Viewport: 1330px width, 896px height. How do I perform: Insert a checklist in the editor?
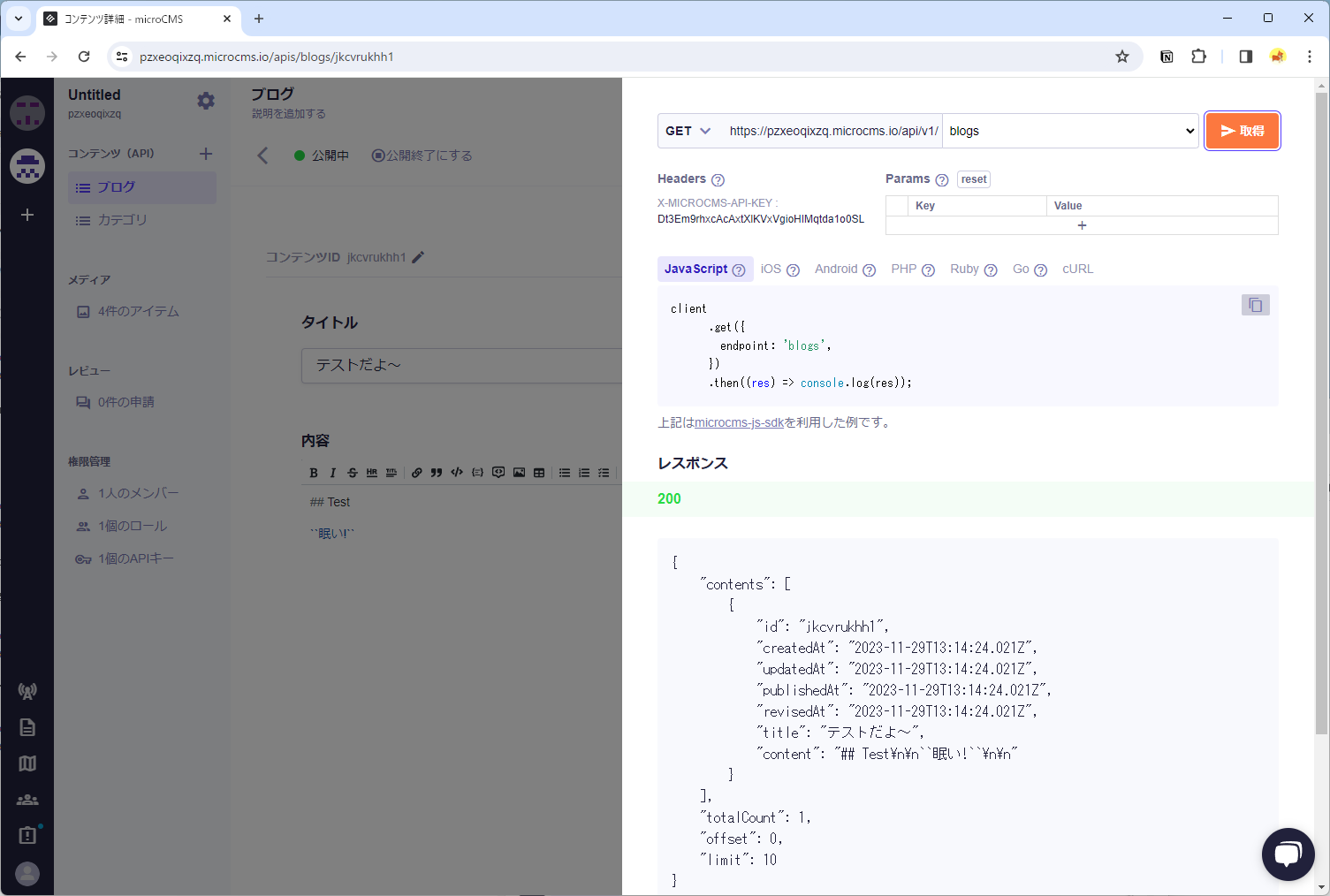pyautogui.click(x=604, y=473)
